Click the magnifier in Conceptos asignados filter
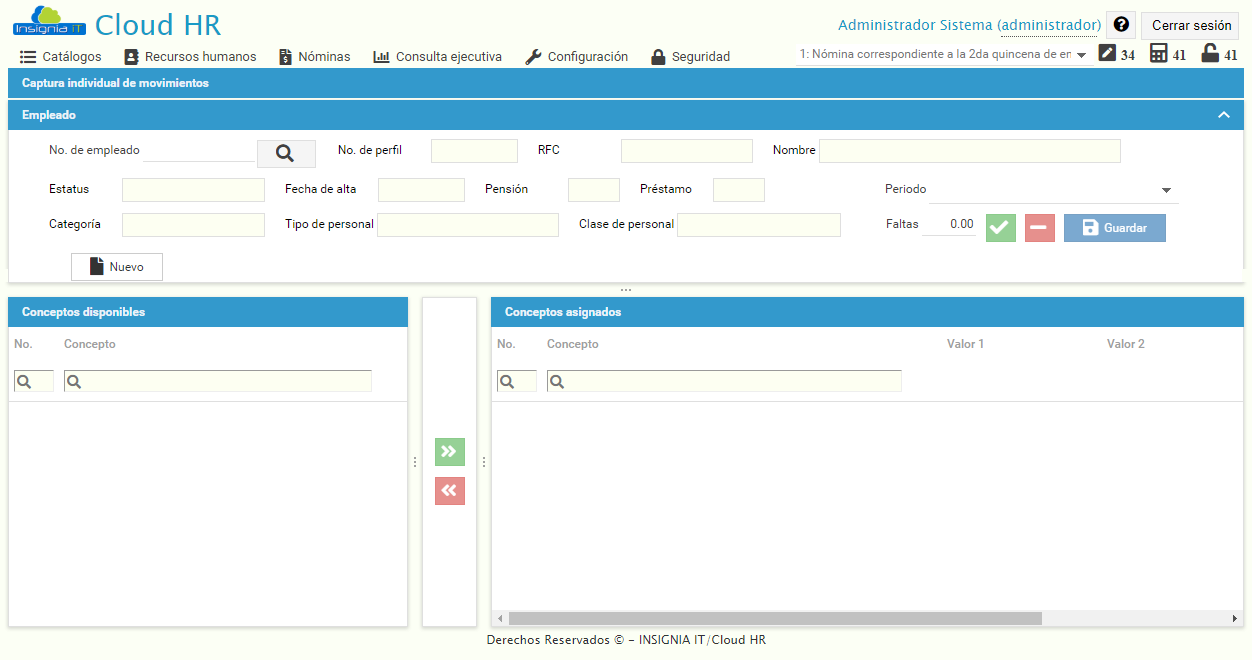 [x=516, y=381]
